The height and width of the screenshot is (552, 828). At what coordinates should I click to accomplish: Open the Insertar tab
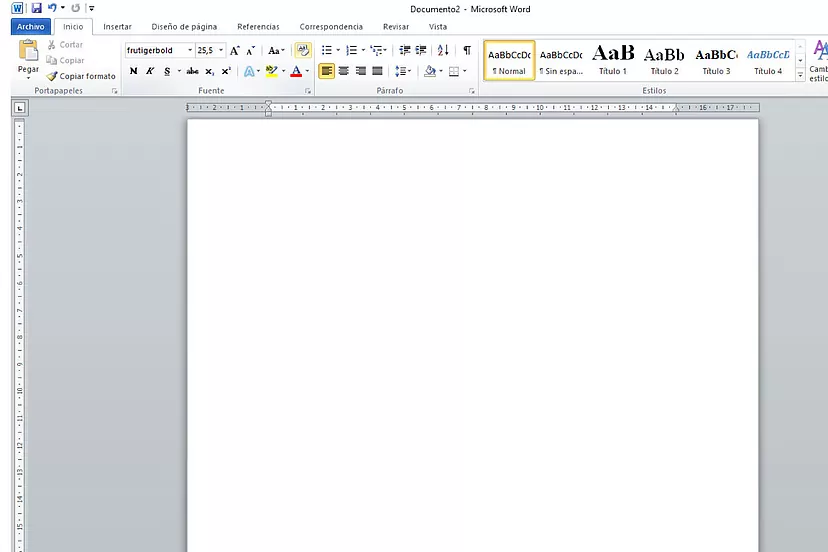click(117, 26)
